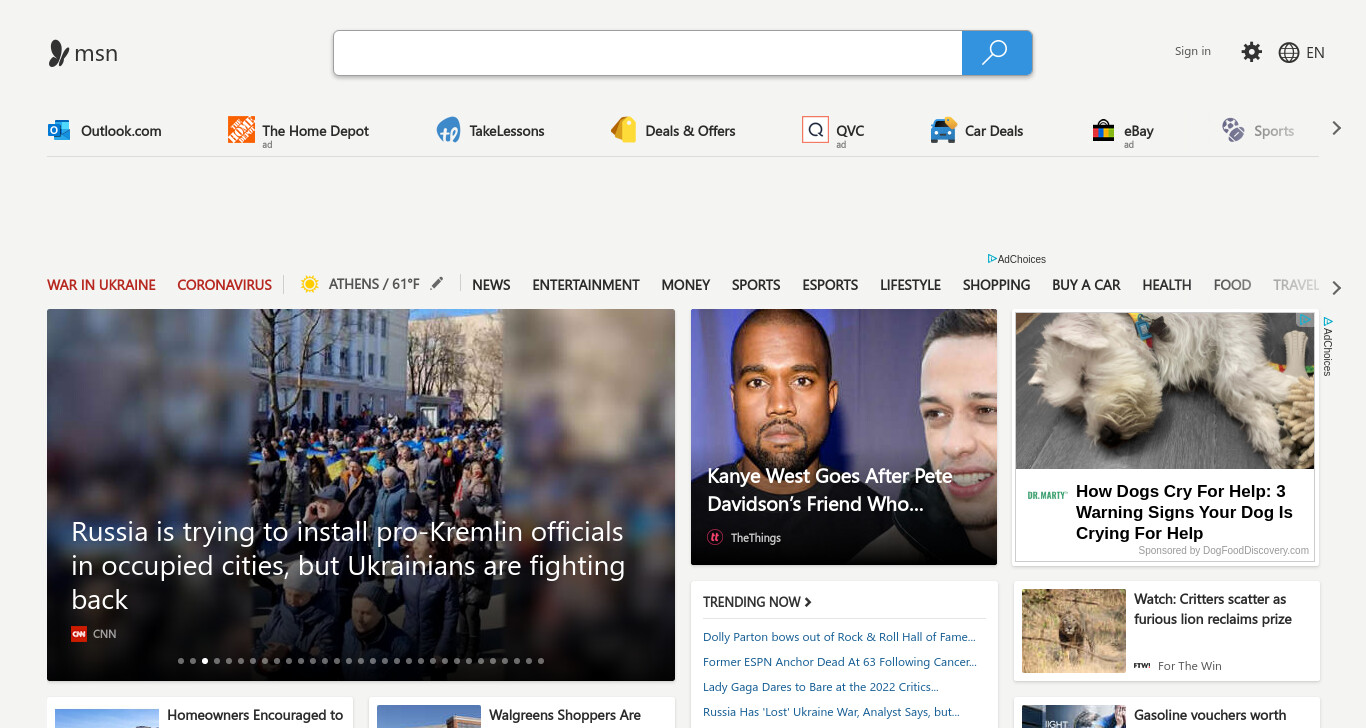Open Russia Has 'Lost' Ukraine War link
Image resolution: width=1366 pixels, height=728 pixels.
[831, 712]
